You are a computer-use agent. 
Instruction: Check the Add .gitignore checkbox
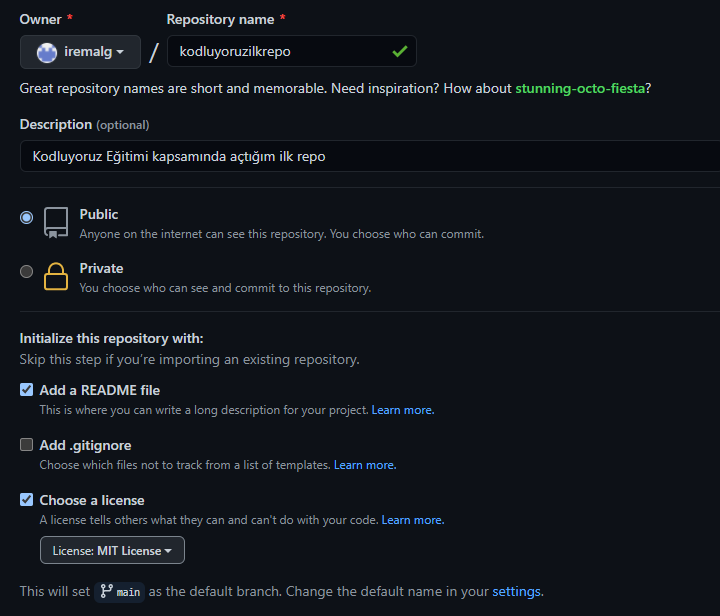tap(27, 444)
